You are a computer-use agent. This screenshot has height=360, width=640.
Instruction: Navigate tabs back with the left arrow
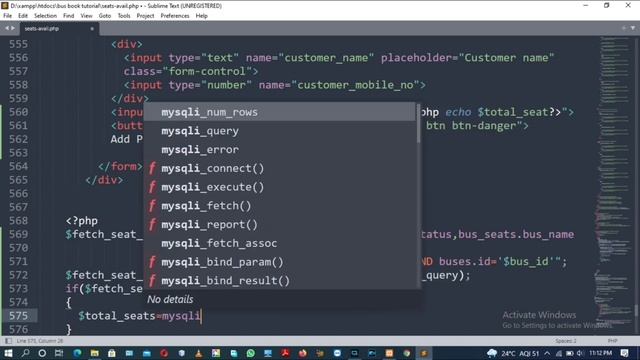pos(7,28)
